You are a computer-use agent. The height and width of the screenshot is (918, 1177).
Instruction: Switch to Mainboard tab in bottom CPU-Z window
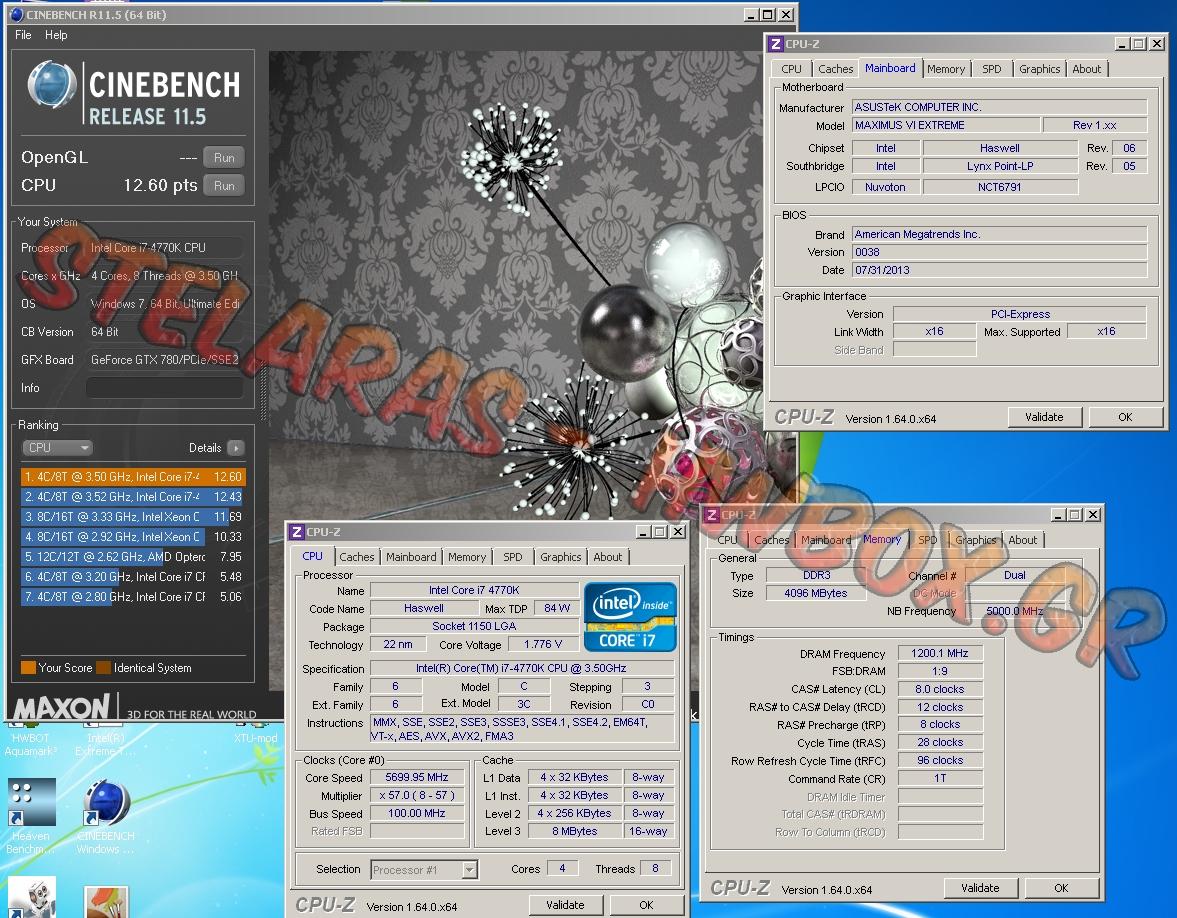click(x=411, y=557)
